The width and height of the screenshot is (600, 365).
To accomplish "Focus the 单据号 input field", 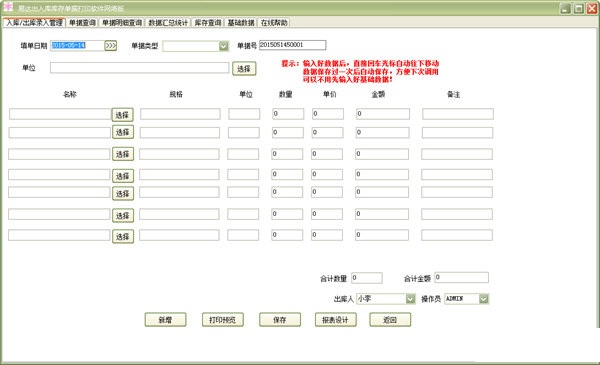I will pyautogui.click(x=293, y=45).
